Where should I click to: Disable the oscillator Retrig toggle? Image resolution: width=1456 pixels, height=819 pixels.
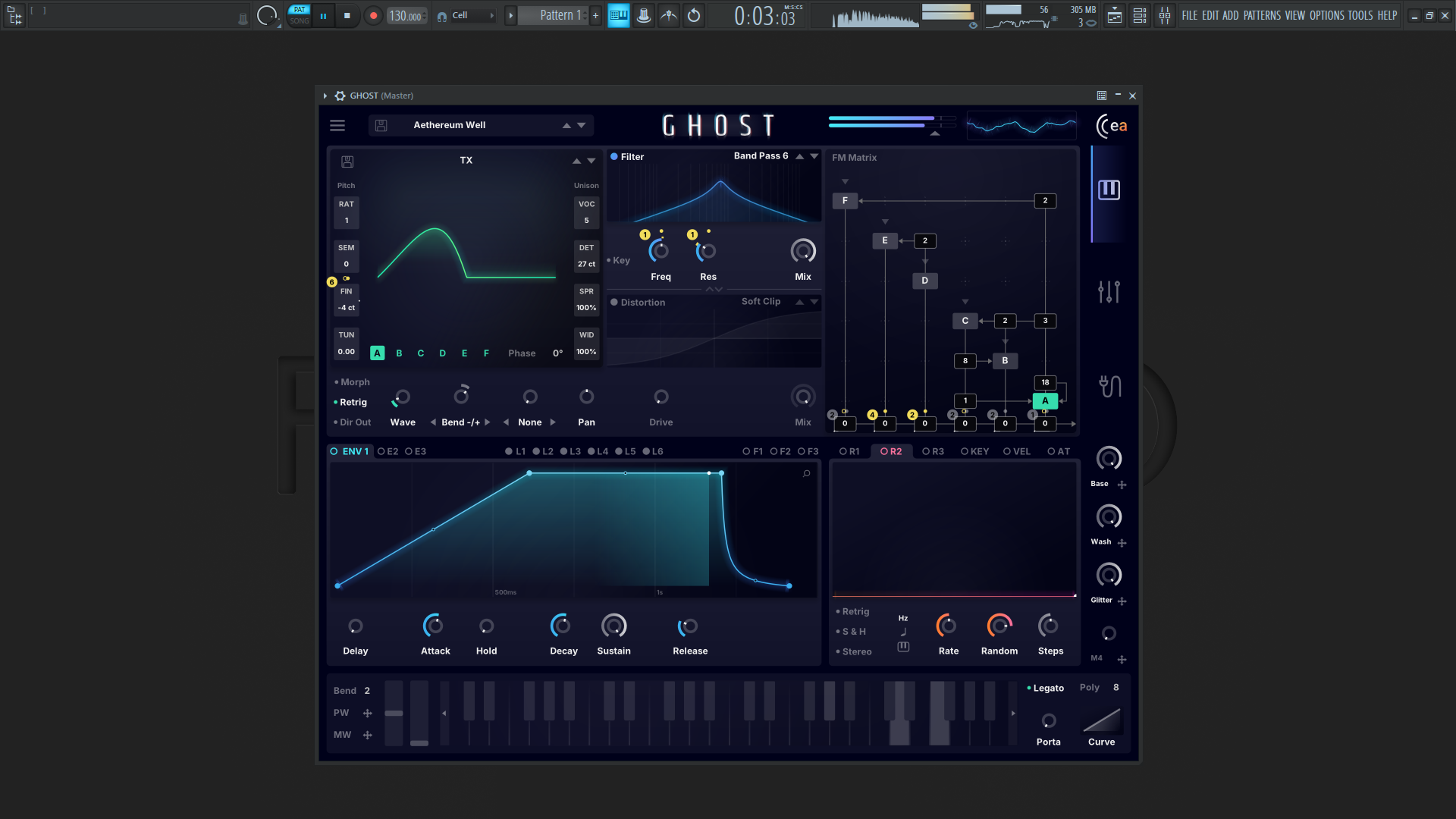353,403
